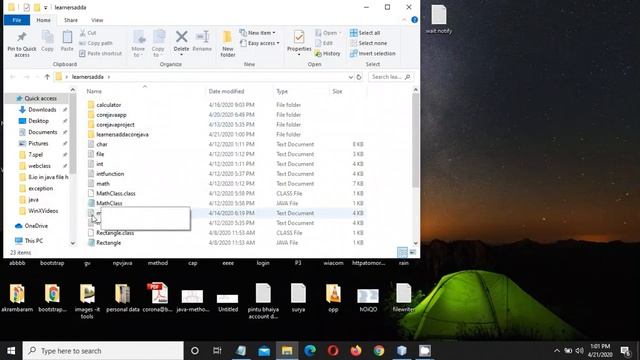640x360 pixels.
Task: Collapse the ribbon with the chevron
Action: (x=404, y=20)
